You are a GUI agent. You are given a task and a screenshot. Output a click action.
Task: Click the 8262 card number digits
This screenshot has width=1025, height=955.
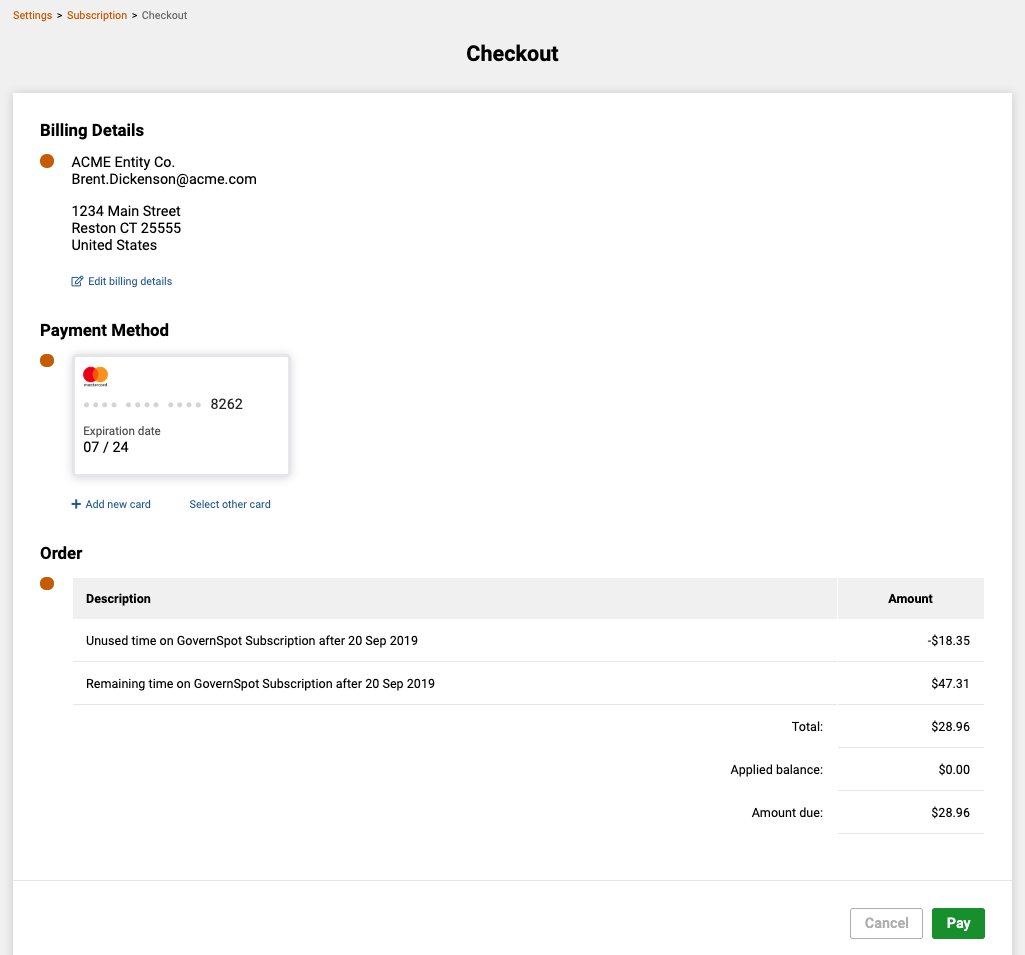(227, 404)
